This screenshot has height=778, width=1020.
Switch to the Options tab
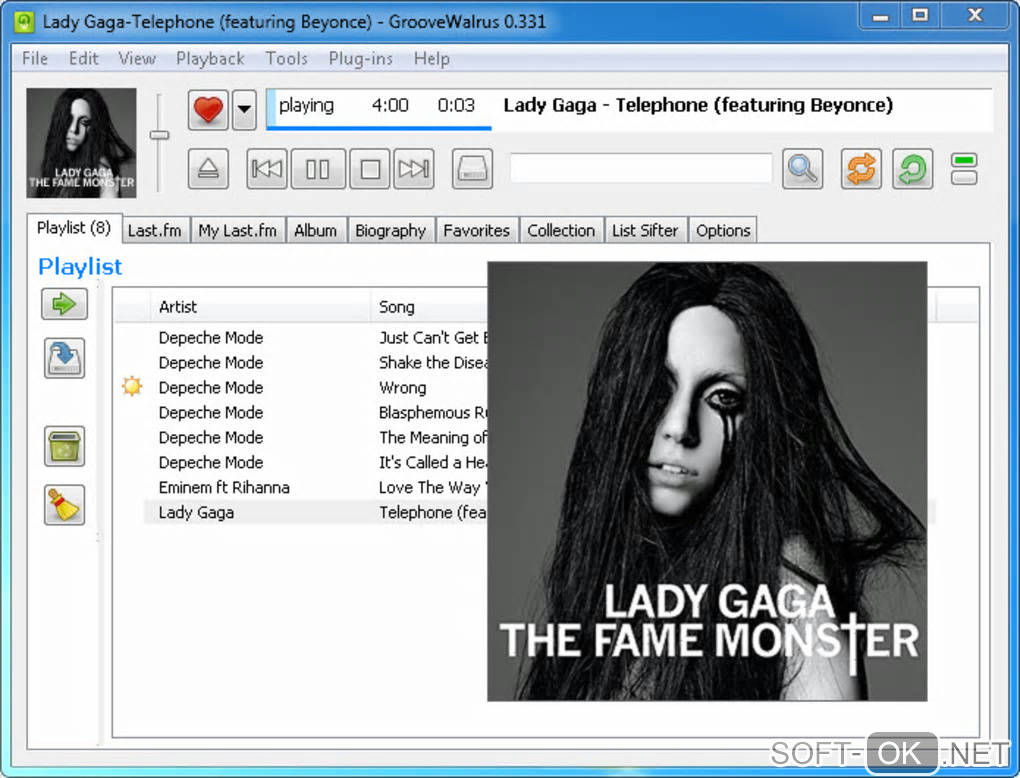(x=723, y=230)
